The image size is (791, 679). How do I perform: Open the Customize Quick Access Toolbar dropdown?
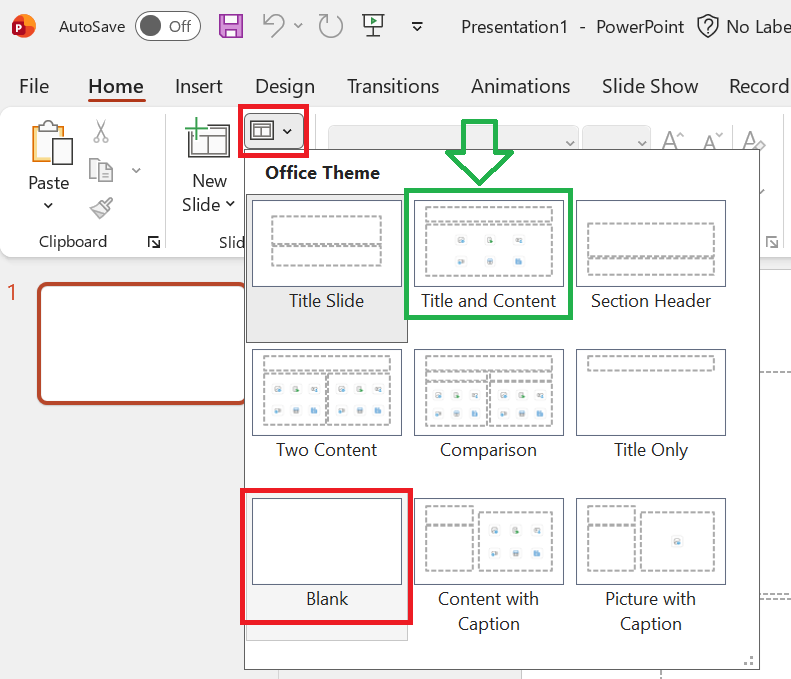417,26
